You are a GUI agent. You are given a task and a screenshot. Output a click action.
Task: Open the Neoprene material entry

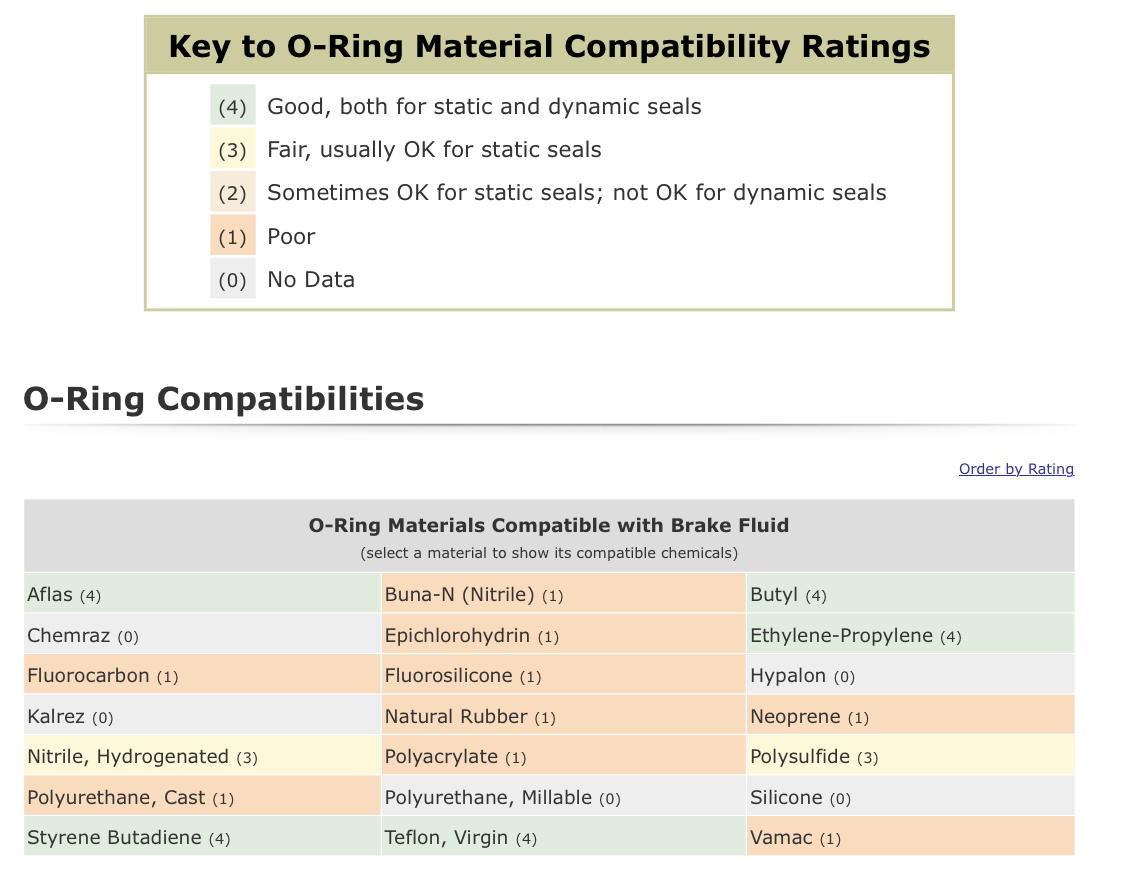pyautogui.click(x=910, y=716)
